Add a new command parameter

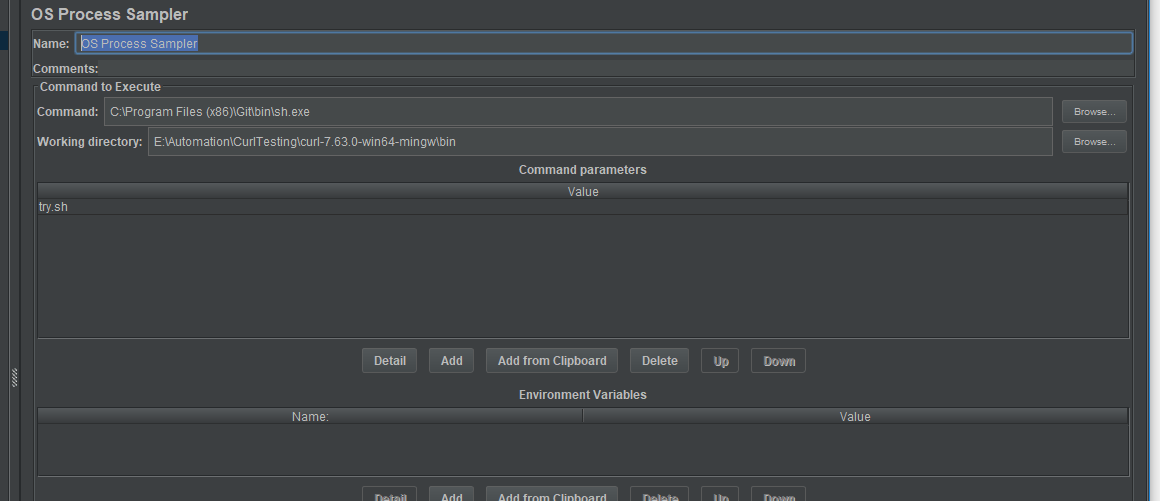(452, 361)
